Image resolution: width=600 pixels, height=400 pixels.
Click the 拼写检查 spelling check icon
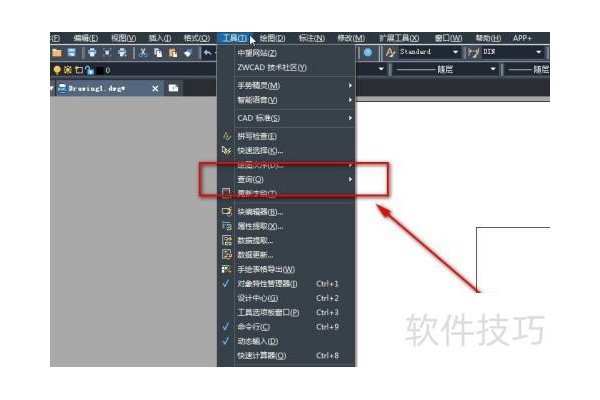click(227, 136)
